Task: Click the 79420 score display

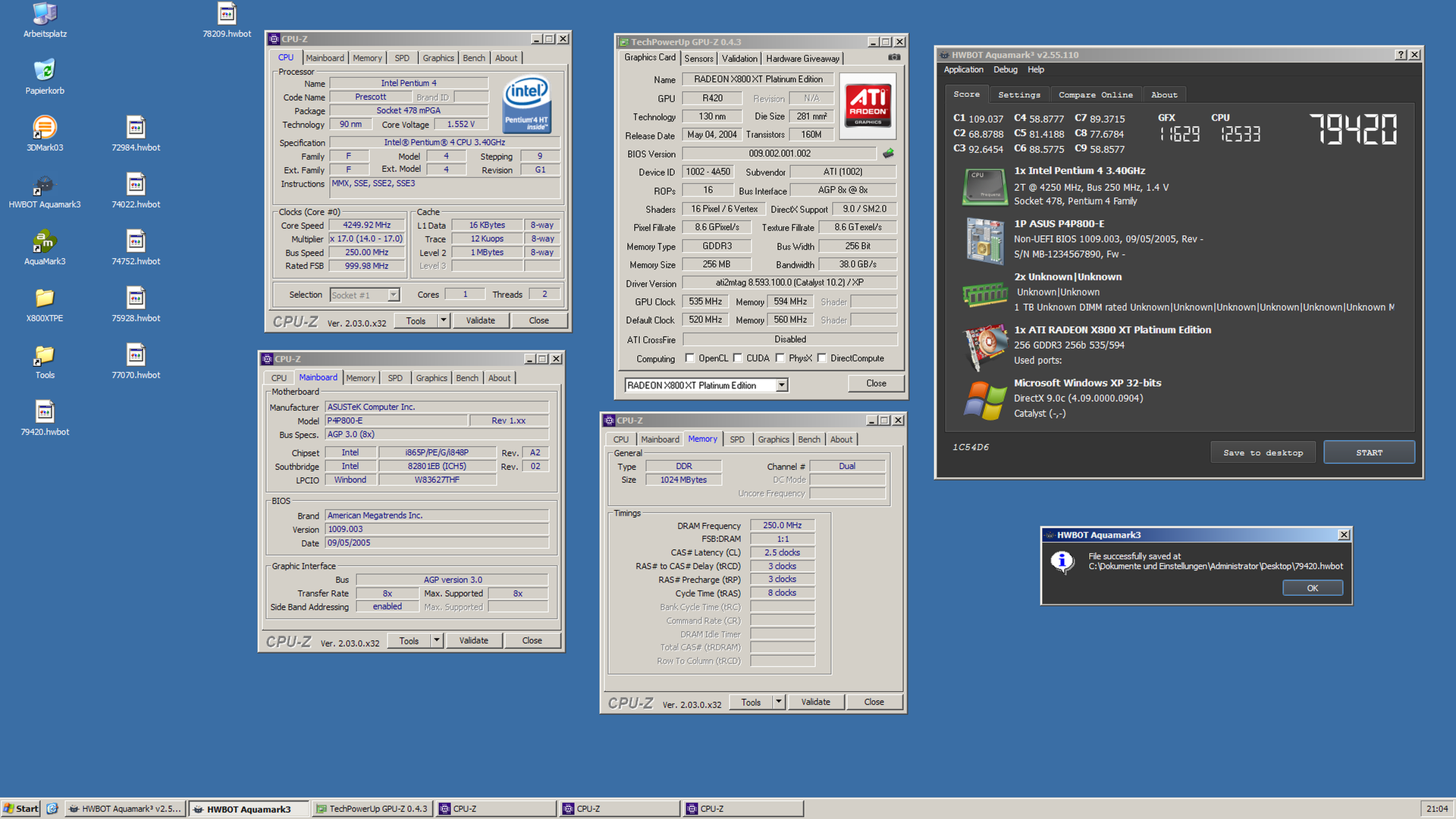Action: [x=1353, y=129]
